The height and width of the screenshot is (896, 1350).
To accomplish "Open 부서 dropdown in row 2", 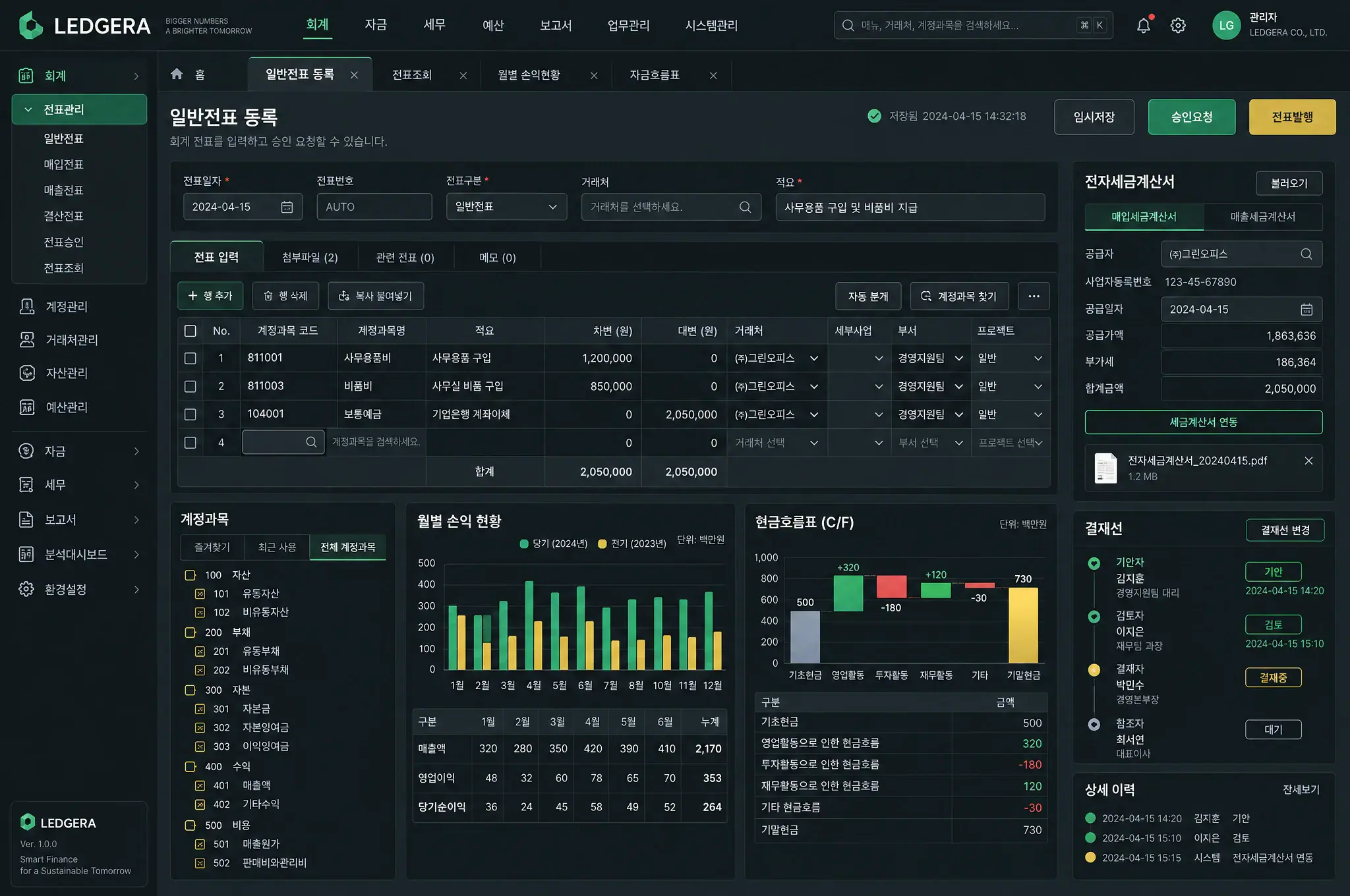I will click(x=931, y=386).
